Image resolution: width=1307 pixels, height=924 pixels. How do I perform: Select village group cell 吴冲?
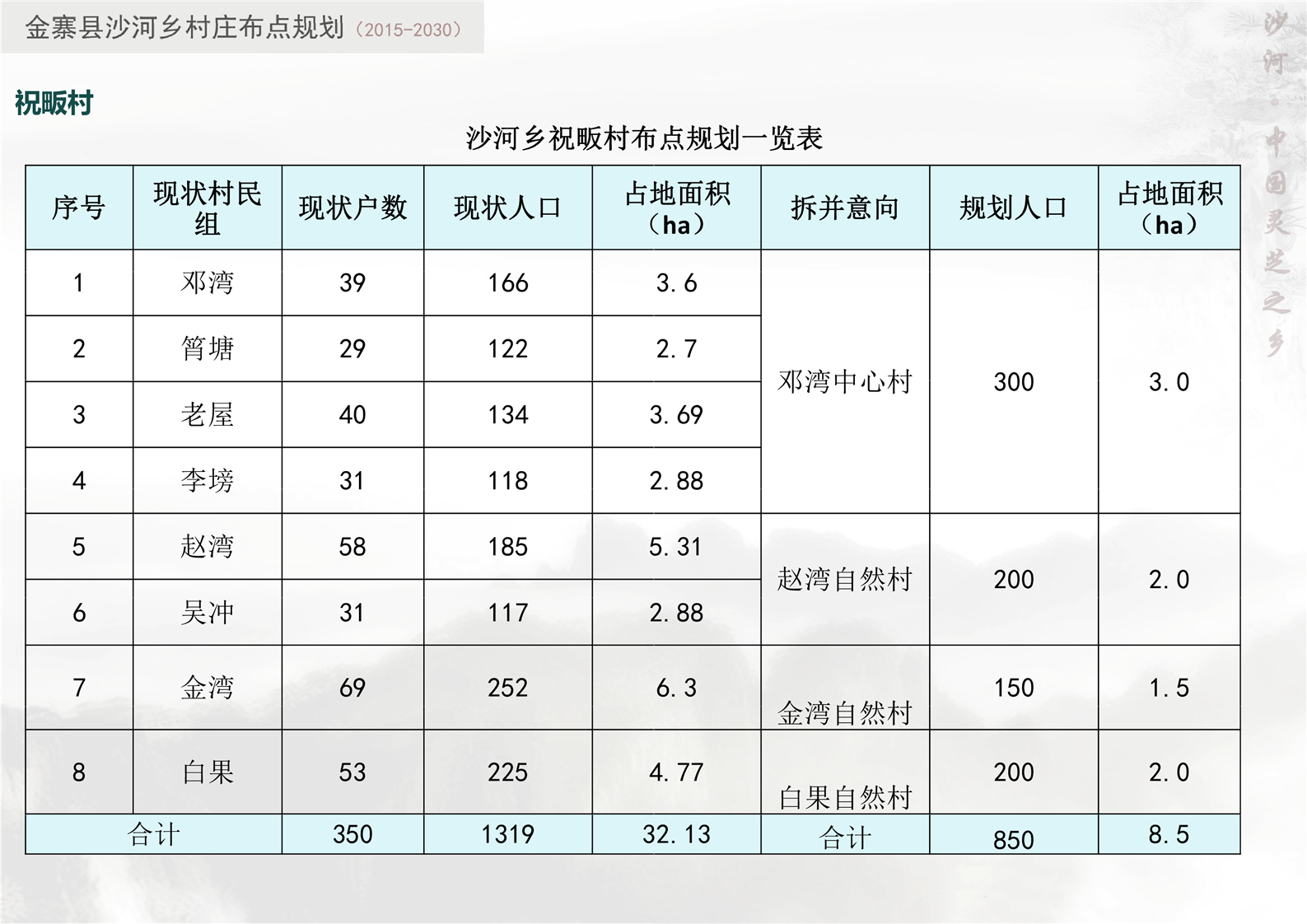click(208, 612)
